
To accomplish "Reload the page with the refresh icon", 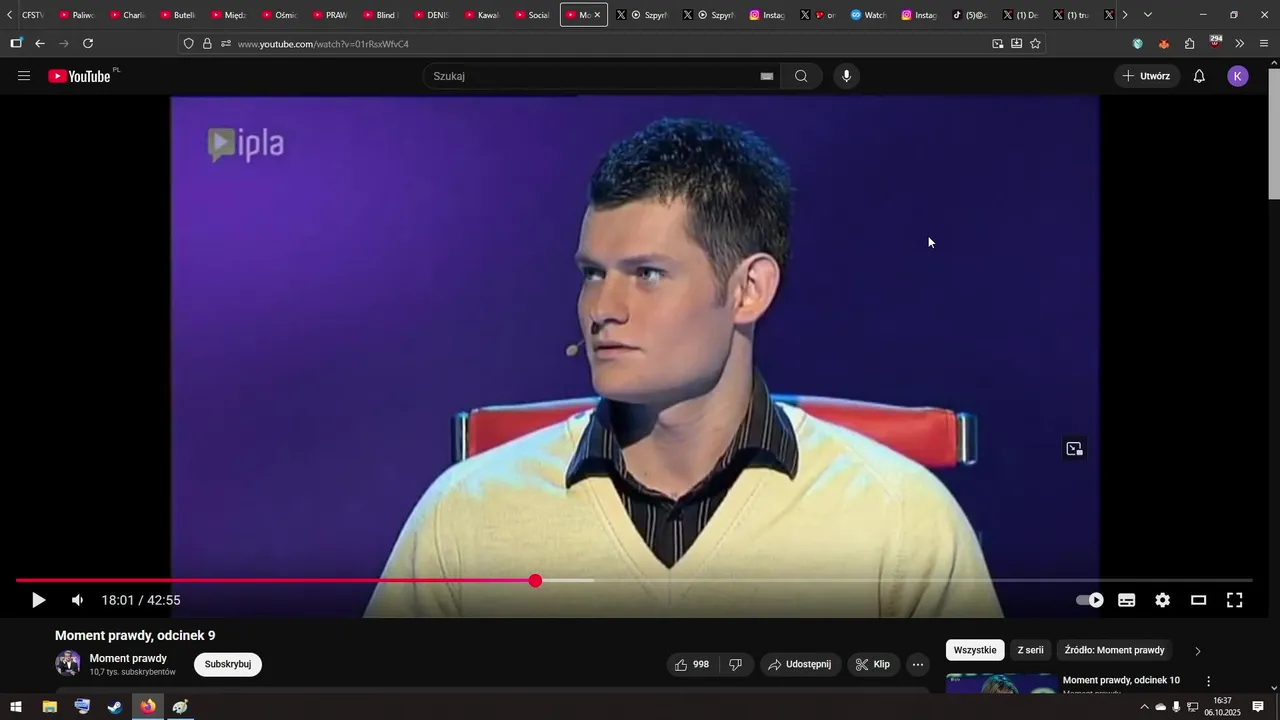I will tap(88, 43).
